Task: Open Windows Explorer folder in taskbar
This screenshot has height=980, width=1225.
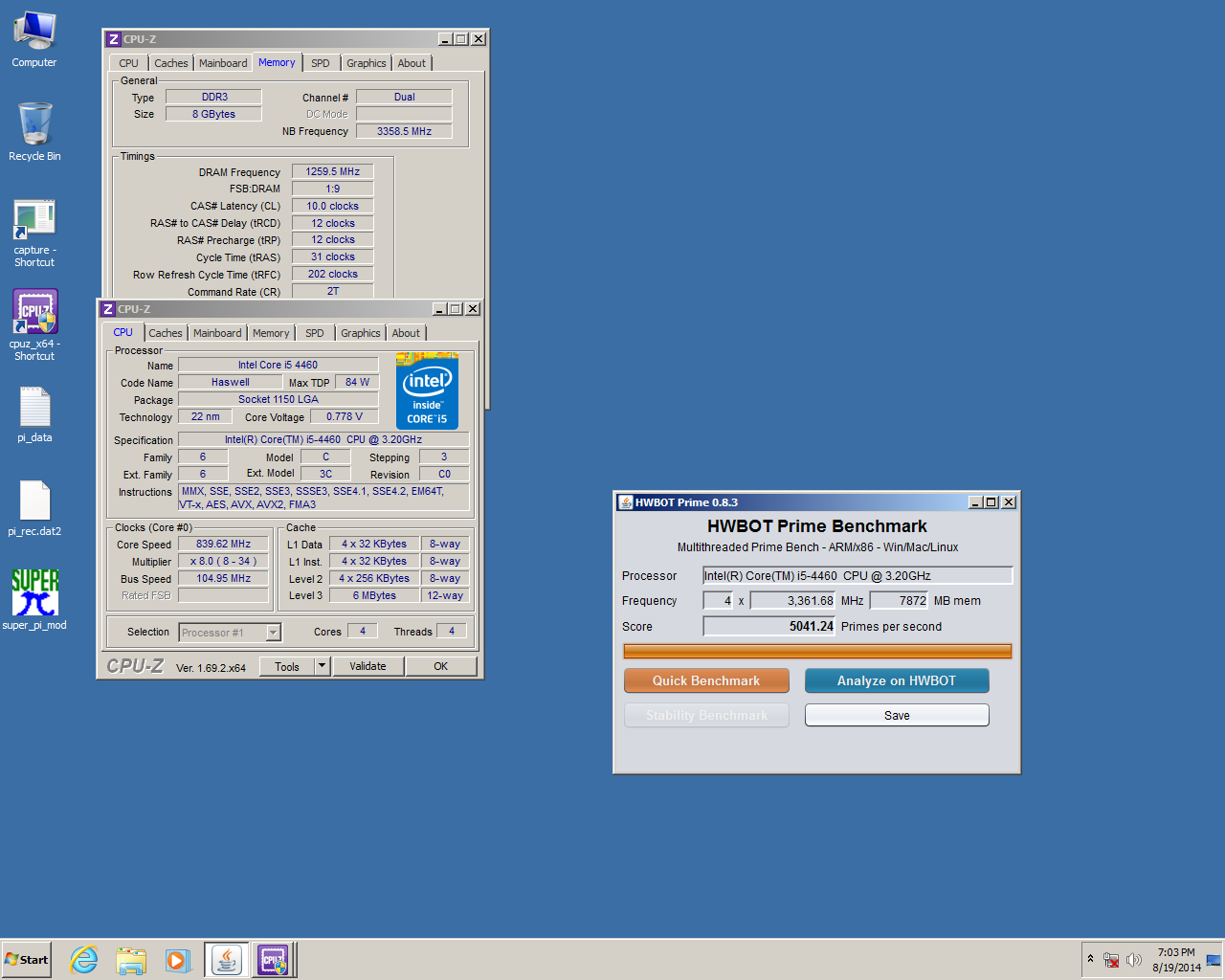Action: pyautogui.click(x=131, y=960)
